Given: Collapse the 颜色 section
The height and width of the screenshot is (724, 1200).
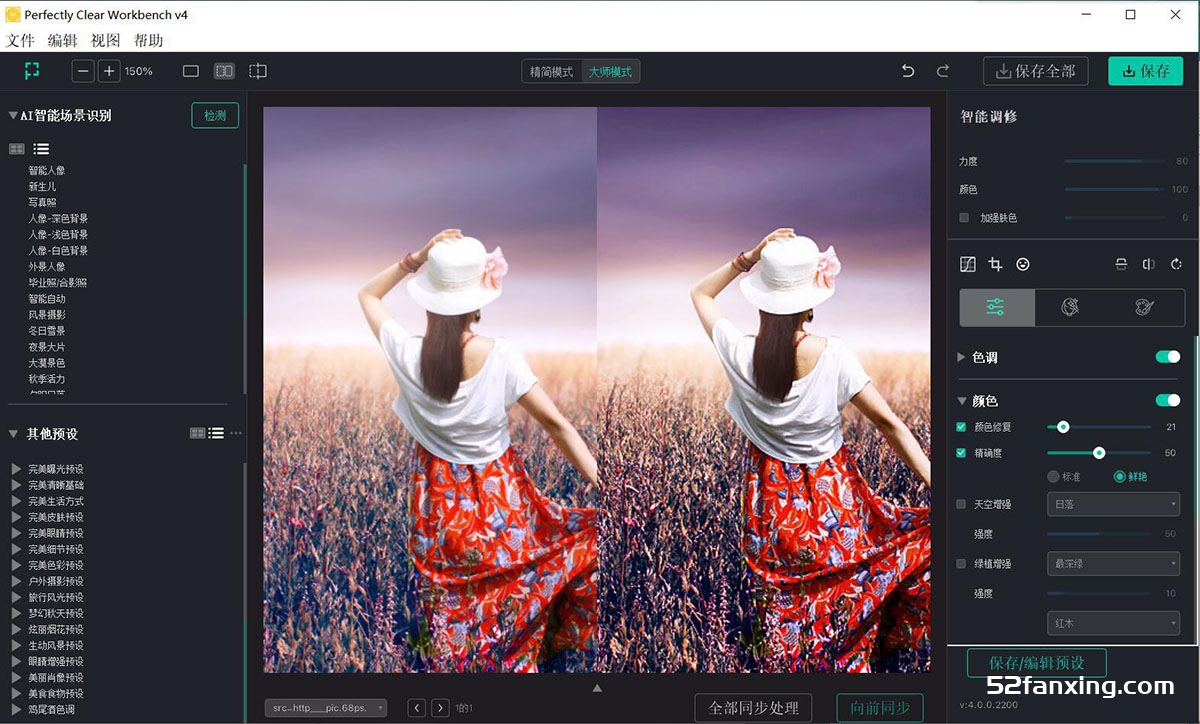Looking at the screenshot, I should pos(962,400).
